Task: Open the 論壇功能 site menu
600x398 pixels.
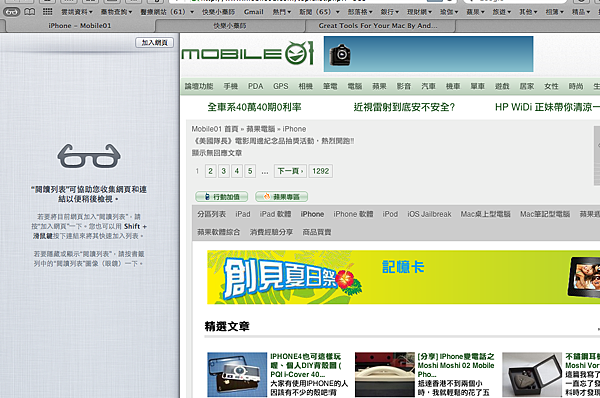Action: (x=199, y=86)
